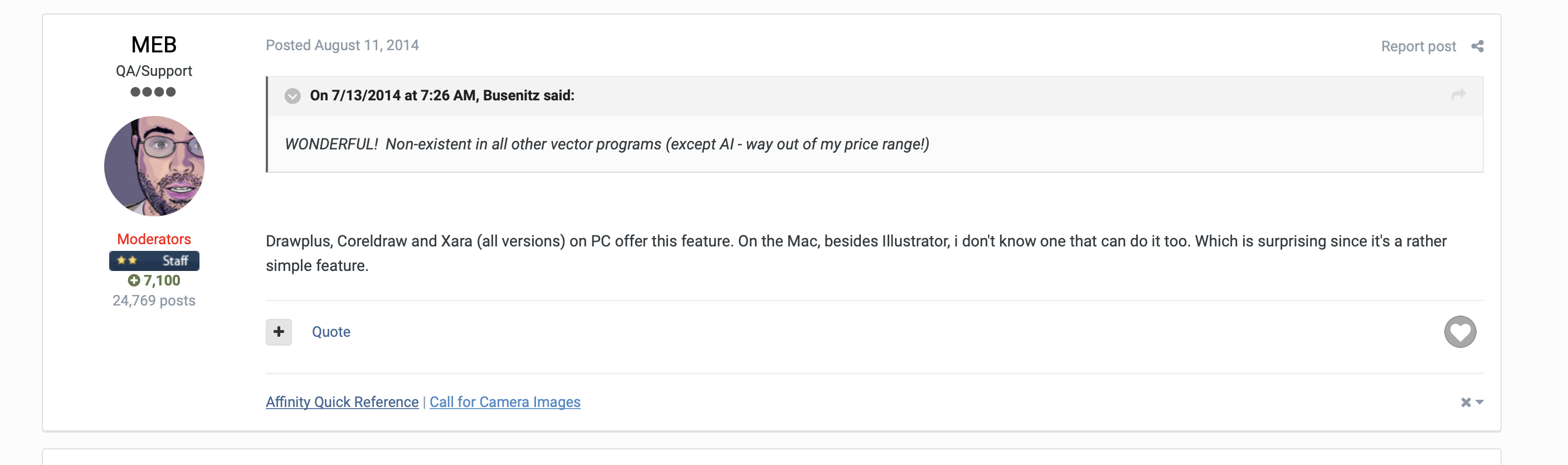Click the MultiQuote plus button

pyautogui.click(x=279, y=332)
